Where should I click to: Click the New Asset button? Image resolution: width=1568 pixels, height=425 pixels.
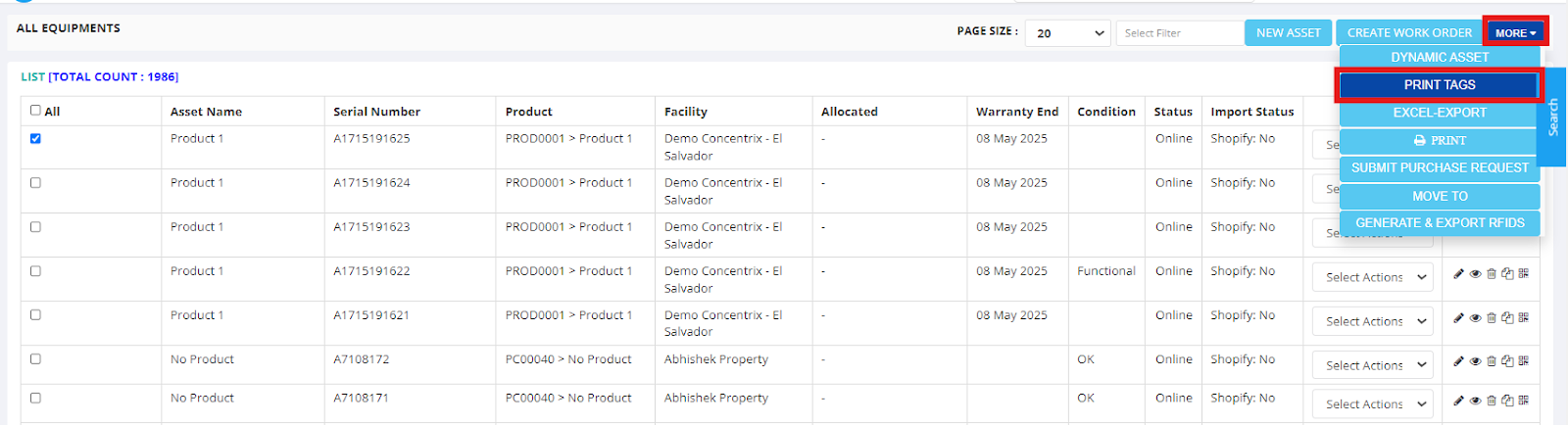(1288, 33)
